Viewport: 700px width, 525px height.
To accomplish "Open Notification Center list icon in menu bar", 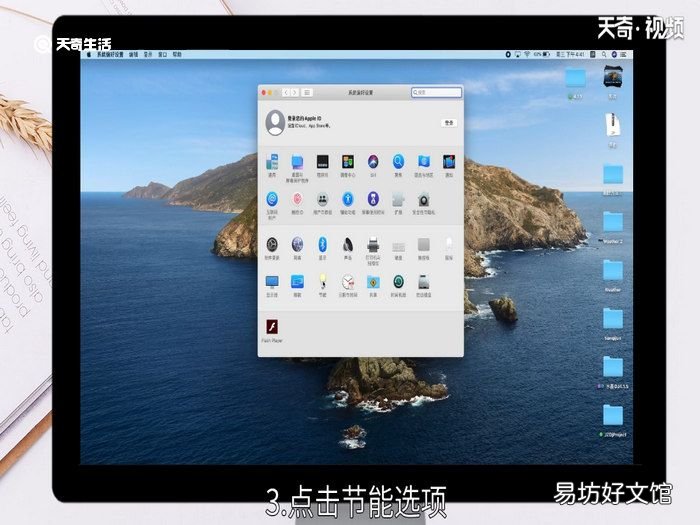I will tap(623, 54).
